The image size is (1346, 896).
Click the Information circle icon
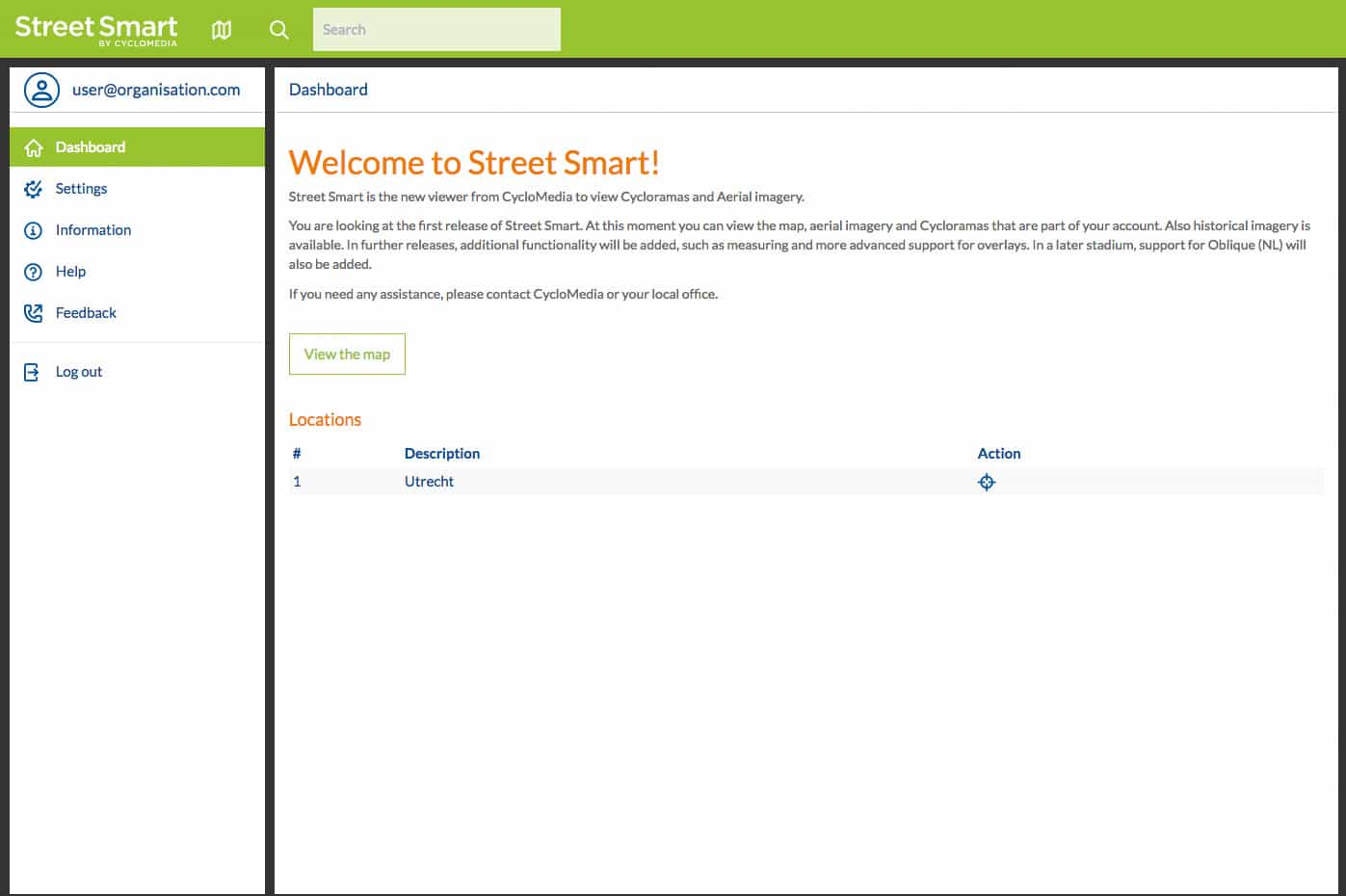pos(34,230)
